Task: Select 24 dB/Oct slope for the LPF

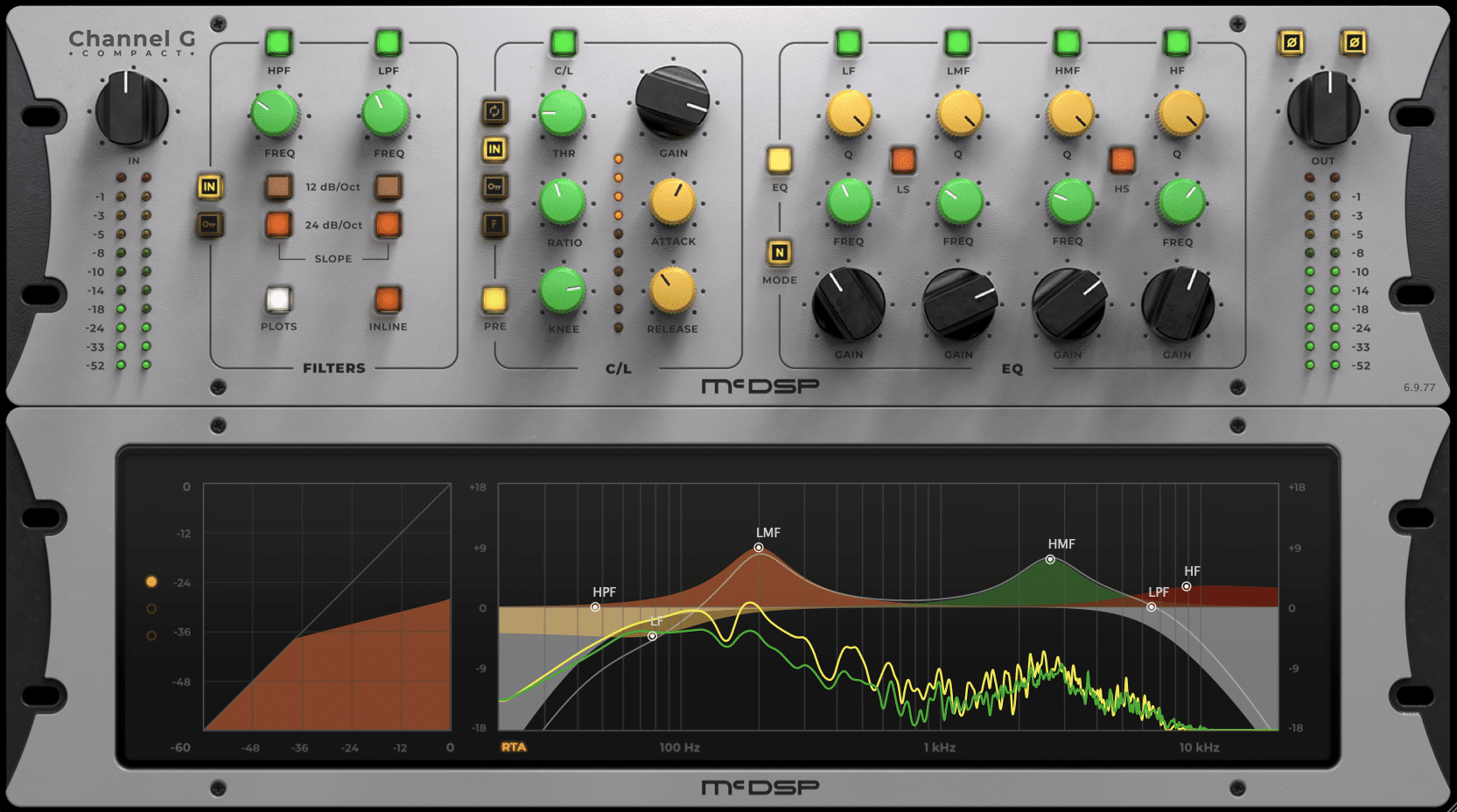Action: 388,225
